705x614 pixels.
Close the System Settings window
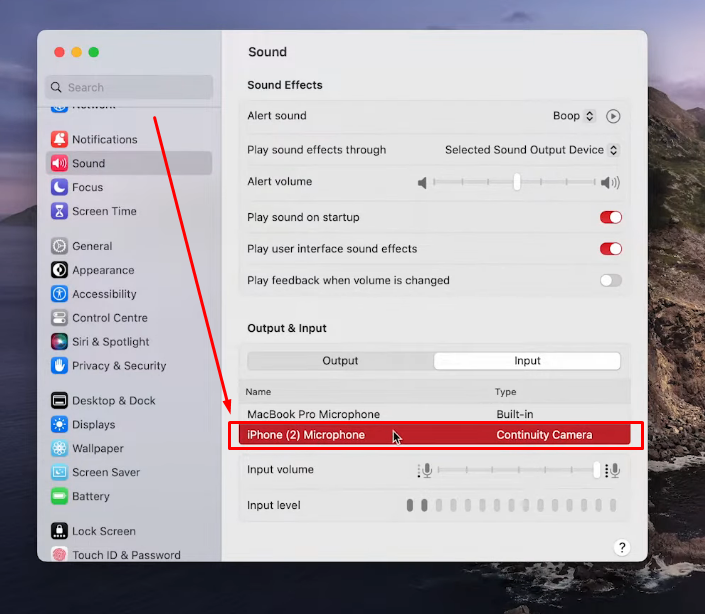click(59, 52)
